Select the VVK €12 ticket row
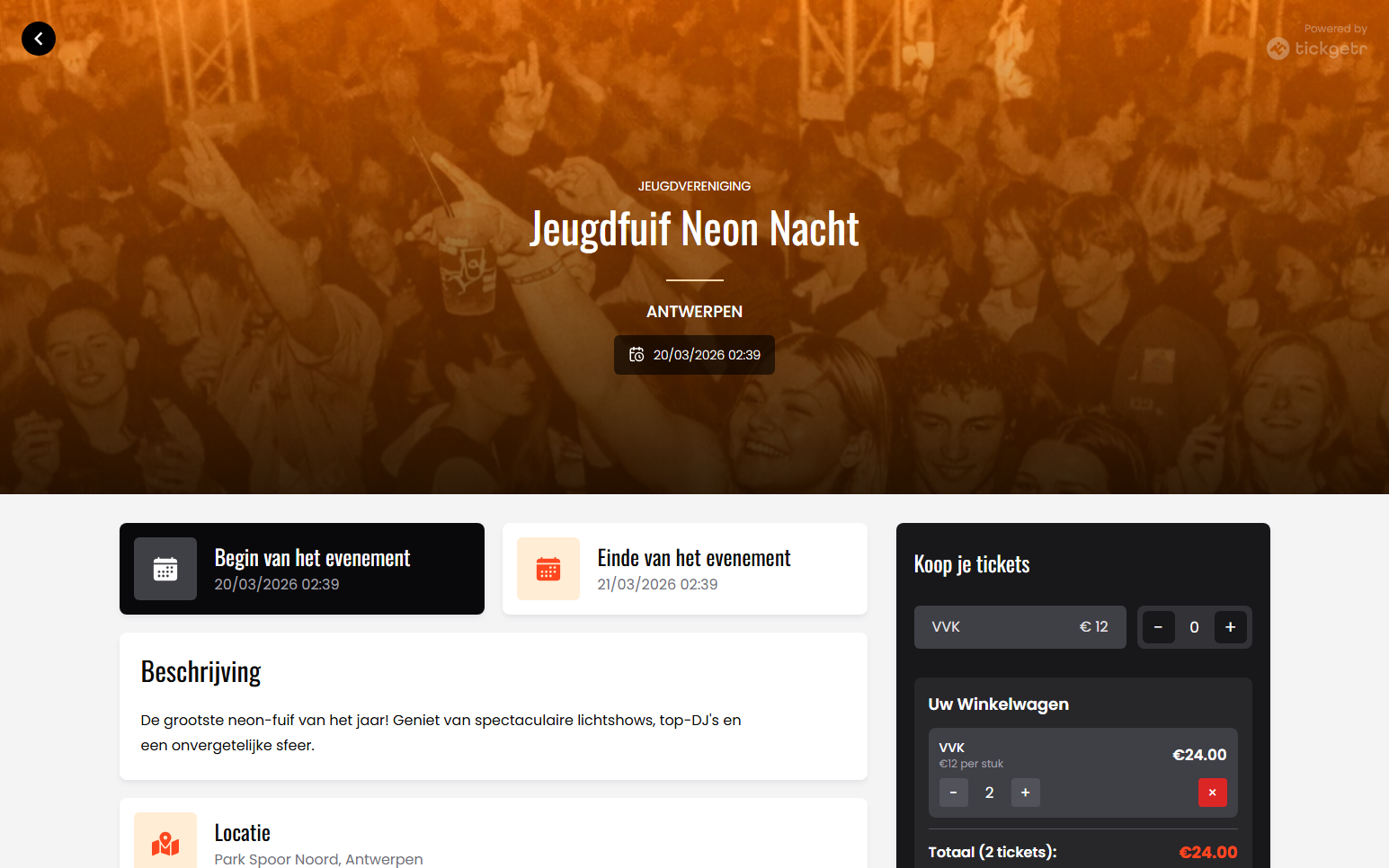The image size is (1389, 868). click(1019, 627)
